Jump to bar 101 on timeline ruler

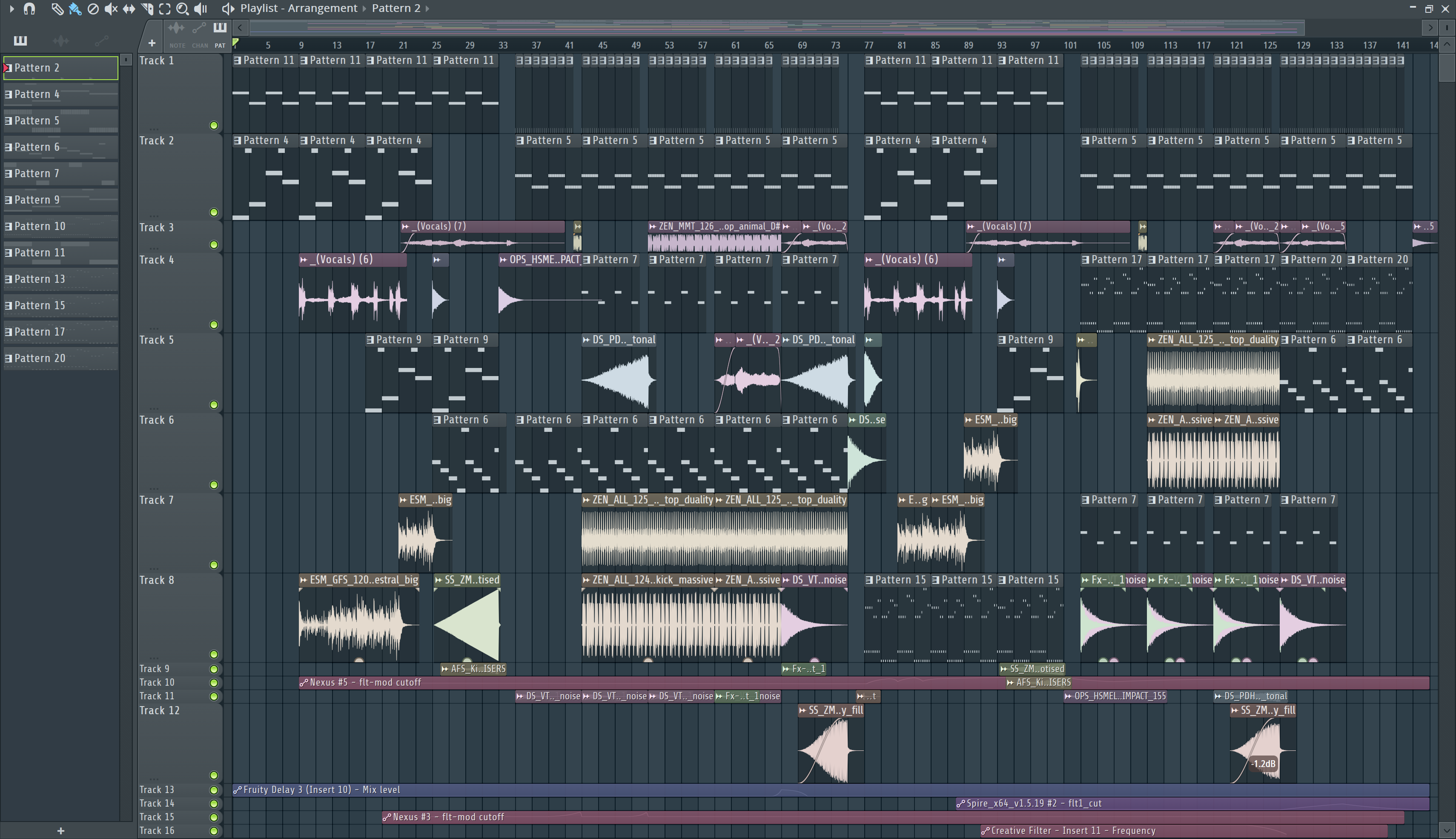[x=1070, y=45]
